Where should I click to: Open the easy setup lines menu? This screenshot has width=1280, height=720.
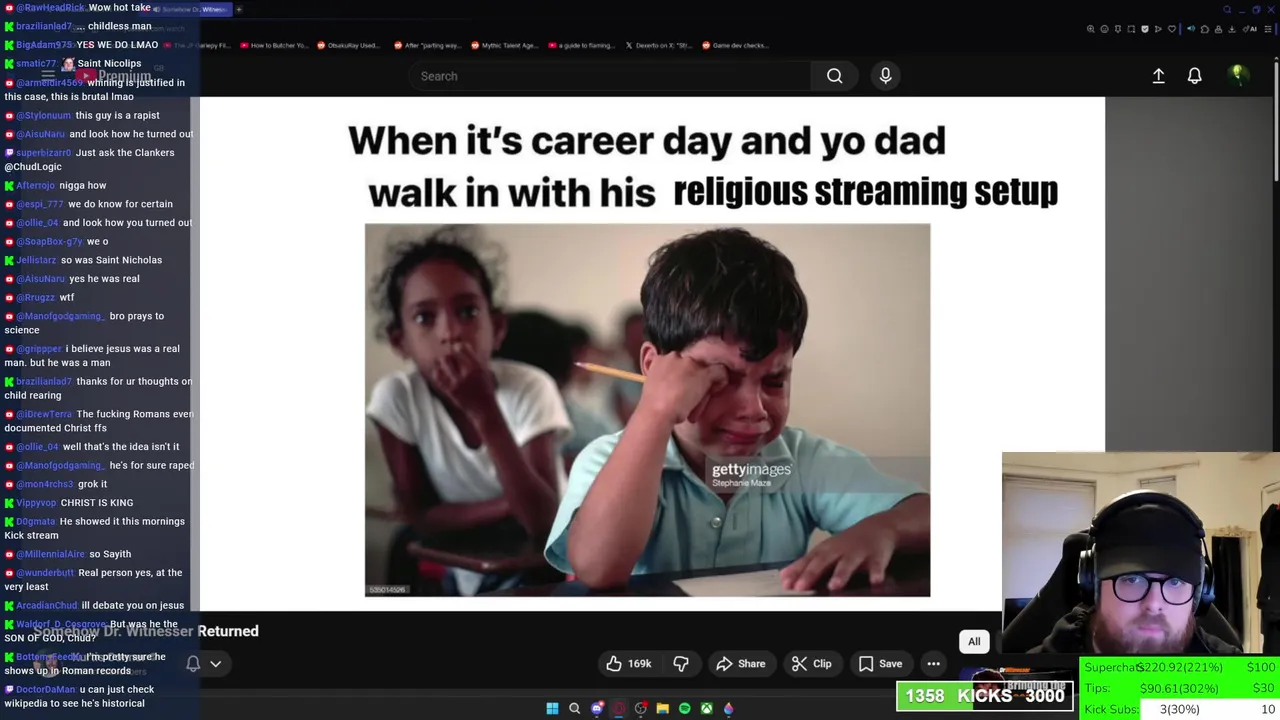[x=1268, y=29]
